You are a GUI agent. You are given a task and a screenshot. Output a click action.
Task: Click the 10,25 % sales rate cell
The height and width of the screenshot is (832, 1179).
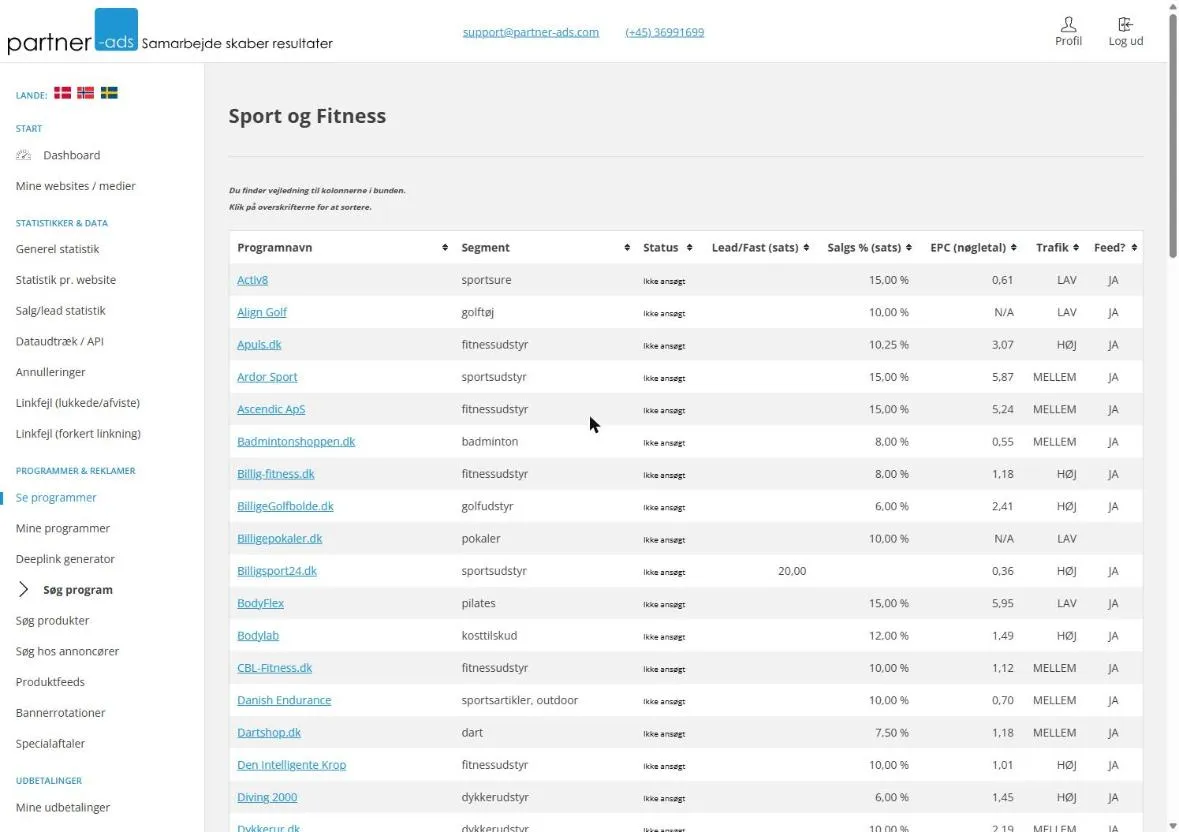pyautogui.click(x=889, y=344)
